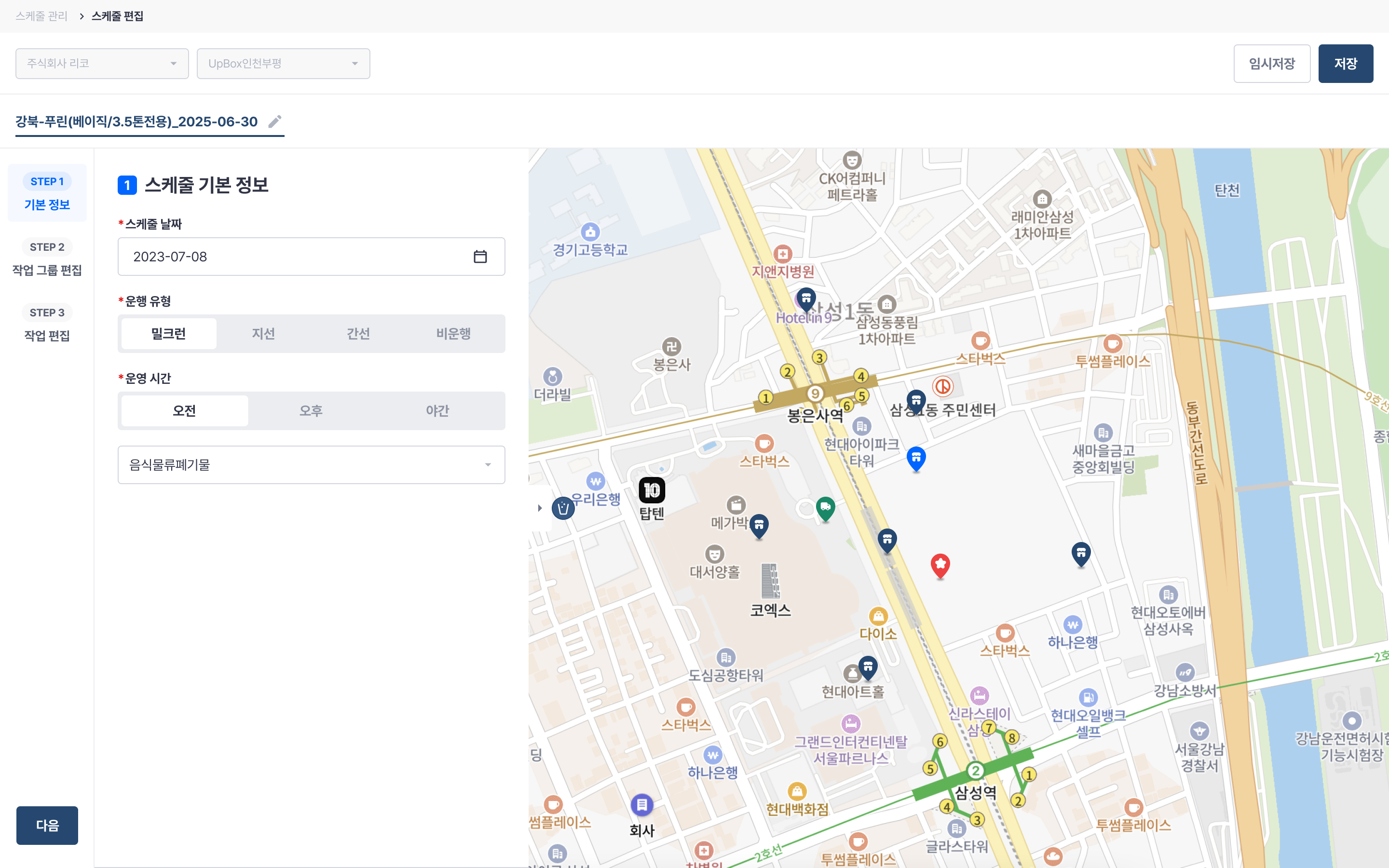Click the 삼성역 line 2 station icon
This screenshot has height=868, width=1389.
click(x=975, y=771)
